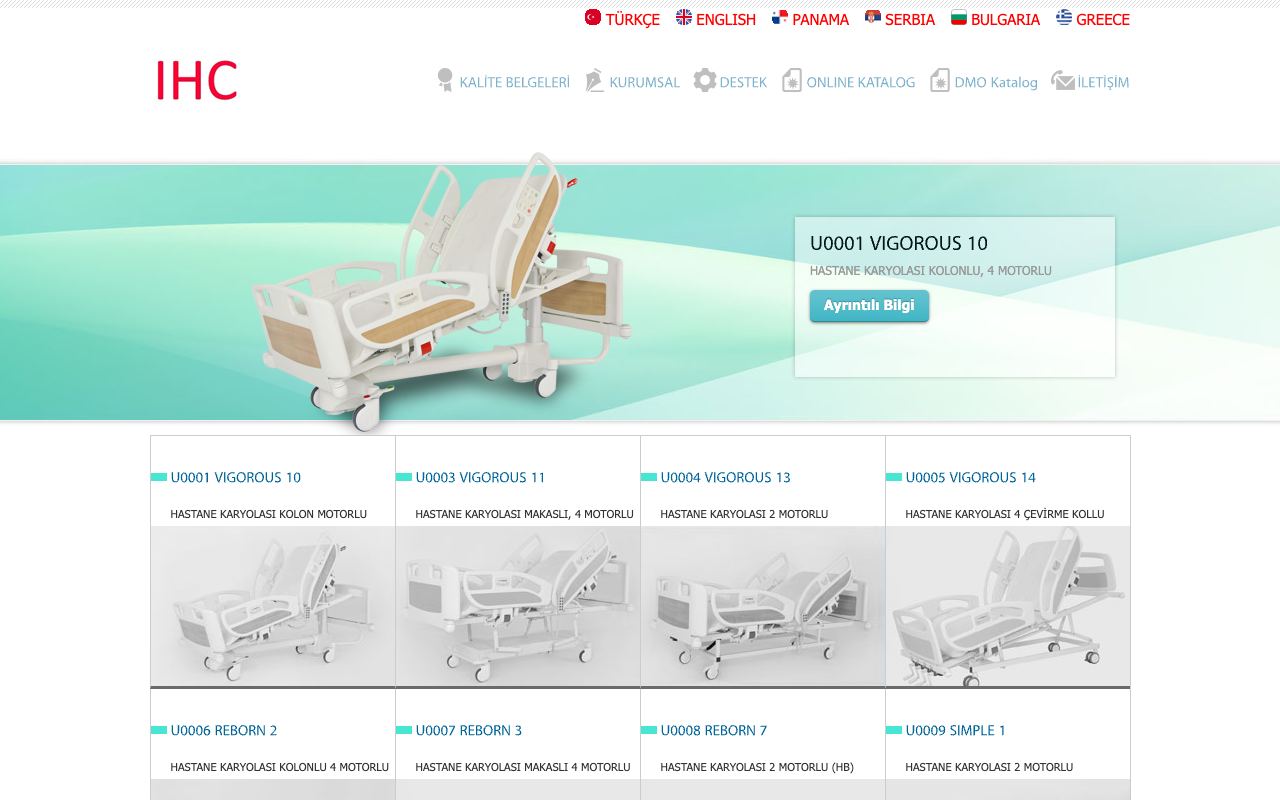Click the Panama flag icon
The image size is (1280, 800).
(x=780, y=17)
